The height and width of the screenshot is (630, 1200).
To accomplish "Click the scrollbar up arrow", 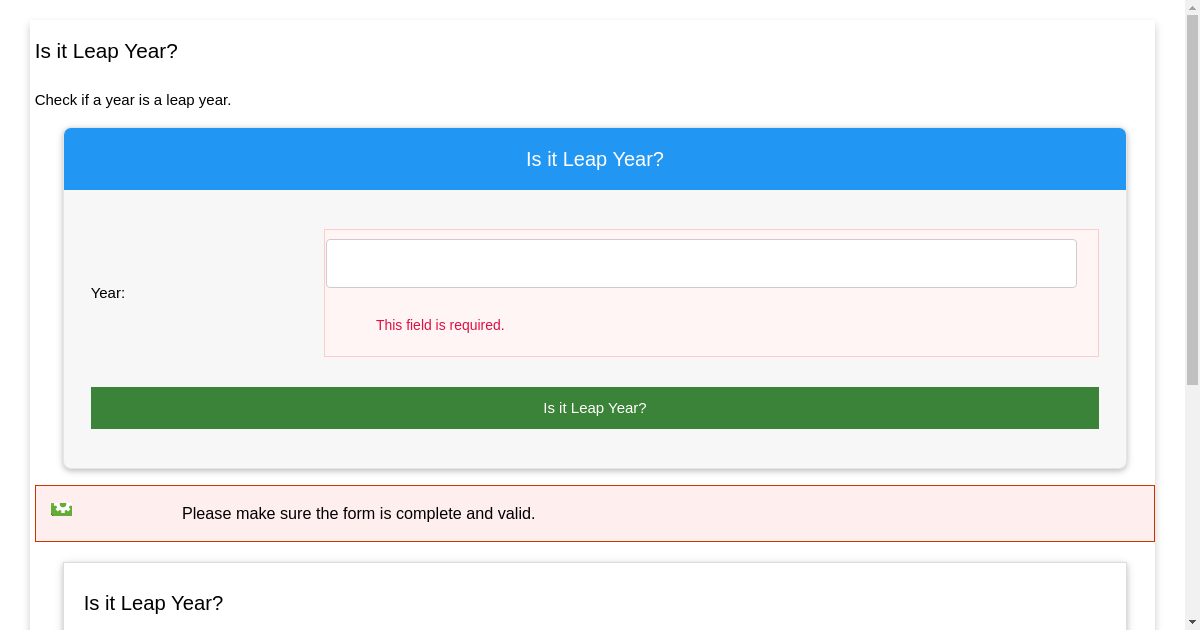I will click(x=1190, y=8).
